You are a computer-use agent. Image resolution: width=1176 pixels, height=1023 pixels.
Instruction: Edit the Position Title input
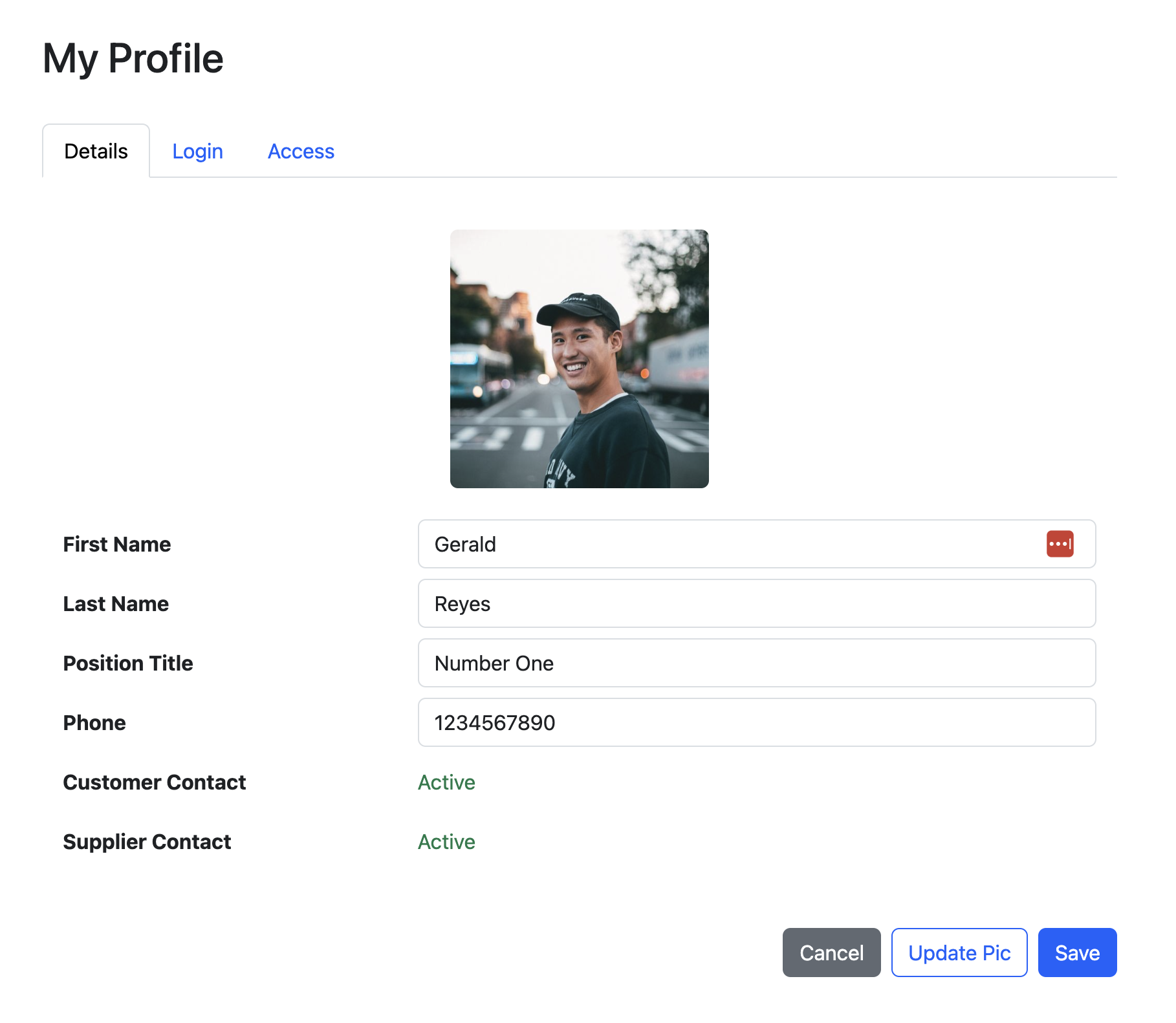click(756, 663)
